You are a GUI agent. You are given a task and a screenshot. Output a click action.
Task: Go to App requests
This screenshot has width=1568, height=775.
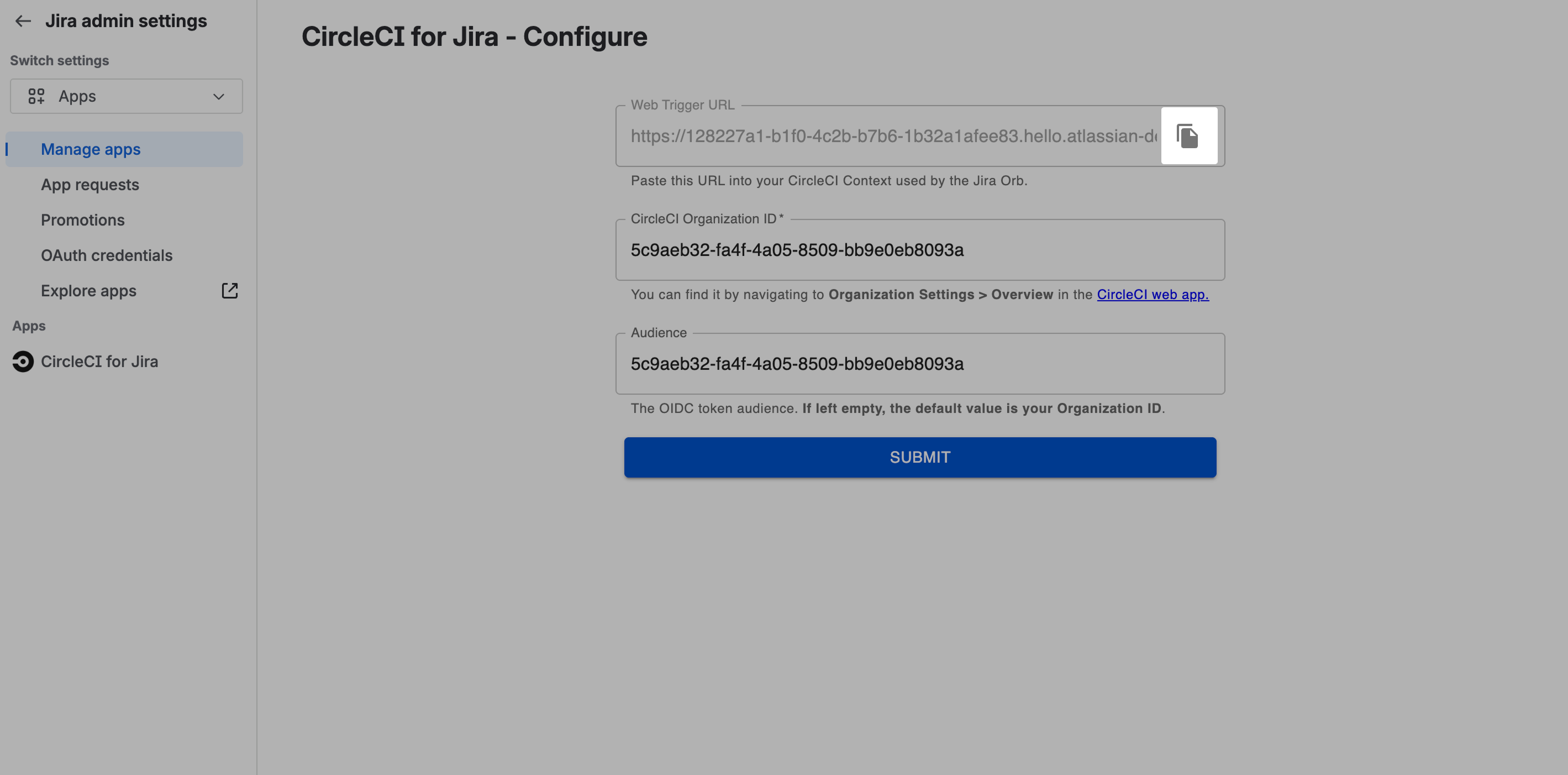[x=90, y=185]
